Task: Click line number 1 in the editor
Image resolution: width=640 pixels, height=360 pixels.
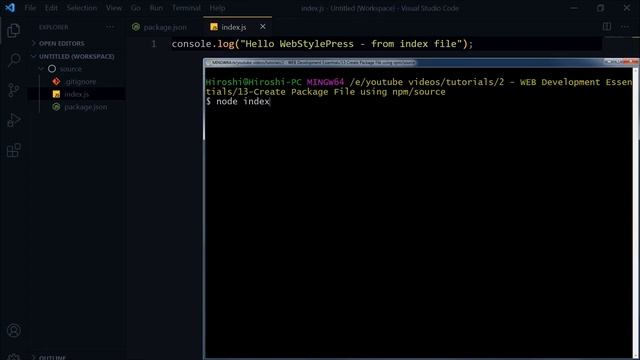Action: click(x=154, y=44)
